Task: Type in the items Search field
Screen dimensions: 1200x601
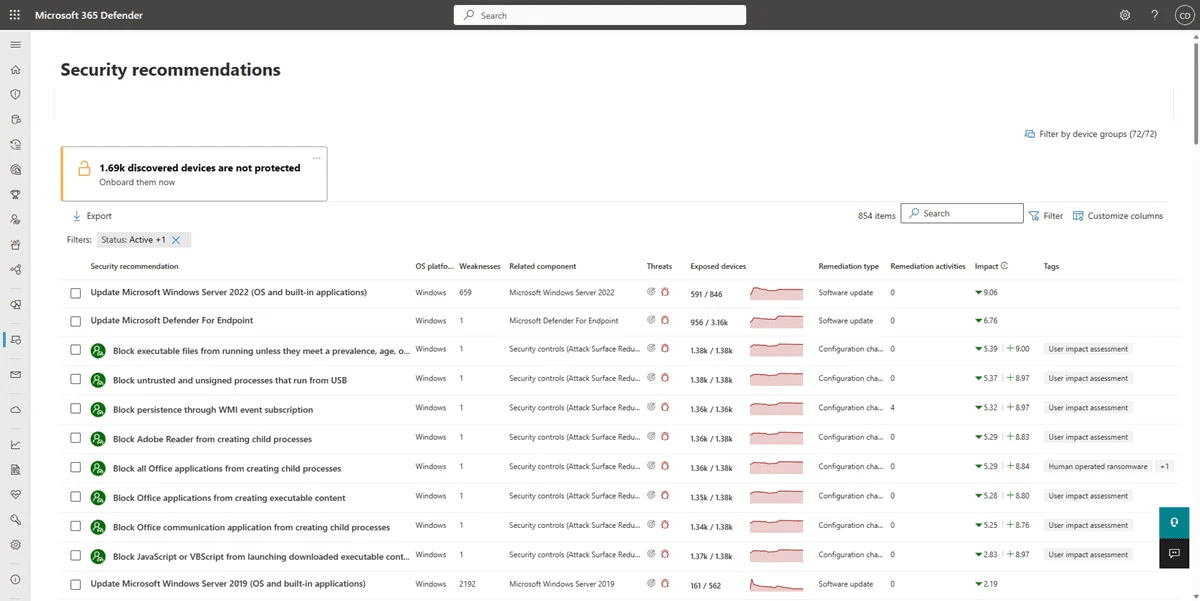Action: 962,213
